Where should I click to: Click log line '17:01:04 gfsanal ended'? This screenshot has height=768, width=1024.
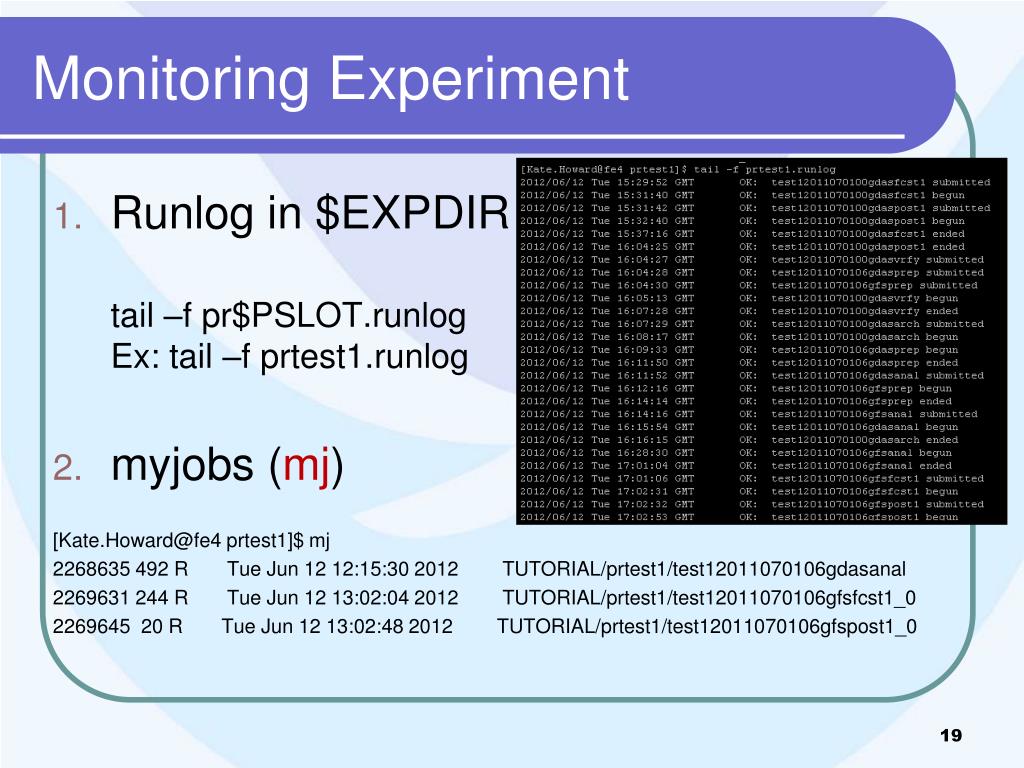735,466
